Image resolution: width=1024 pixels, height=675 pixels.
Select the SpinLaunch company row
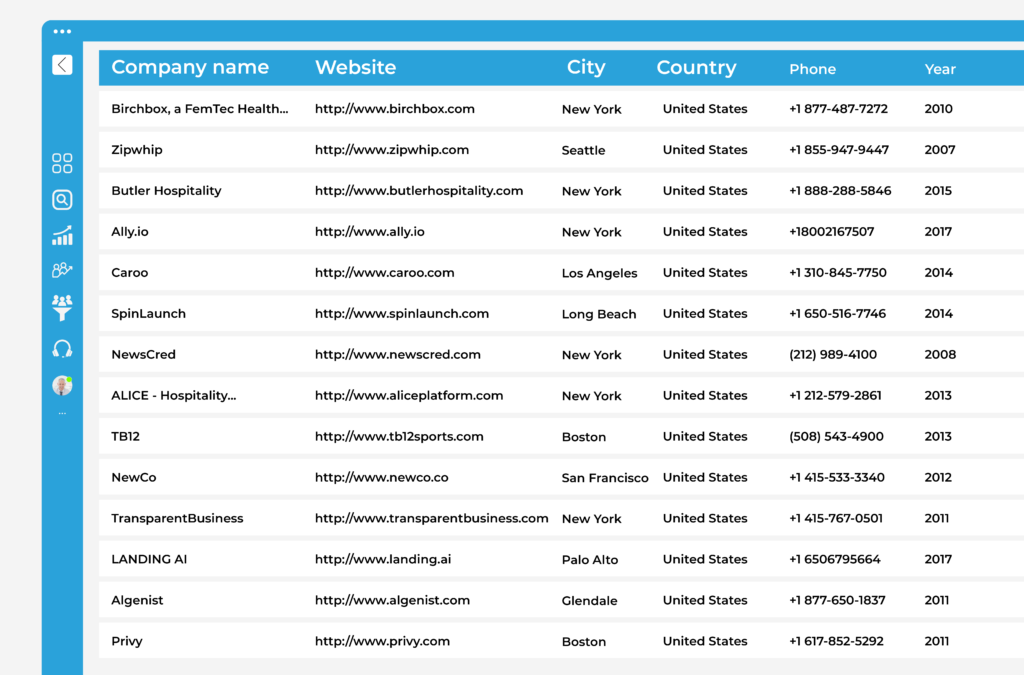(x=148, y=314)
